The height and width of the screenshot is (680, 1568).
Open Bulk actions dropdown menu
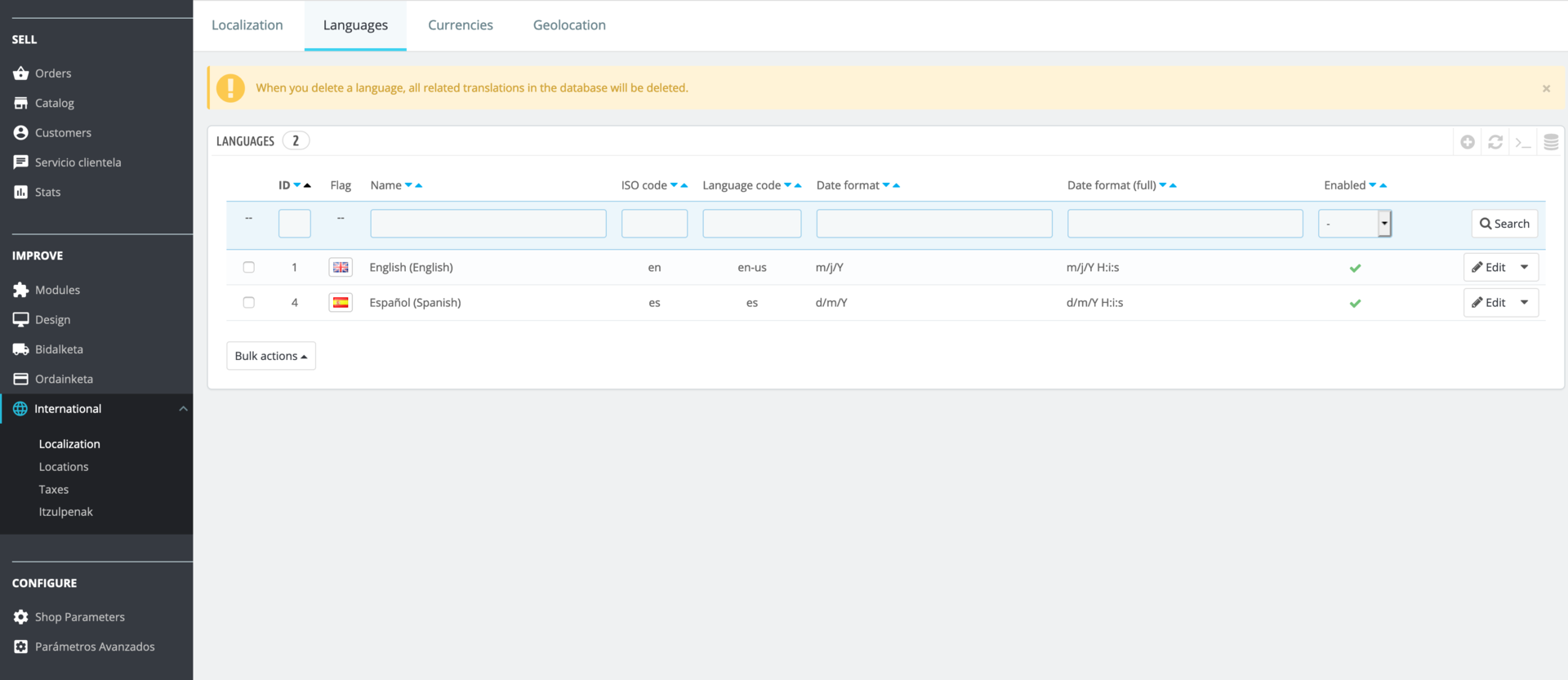pos(271,356)
